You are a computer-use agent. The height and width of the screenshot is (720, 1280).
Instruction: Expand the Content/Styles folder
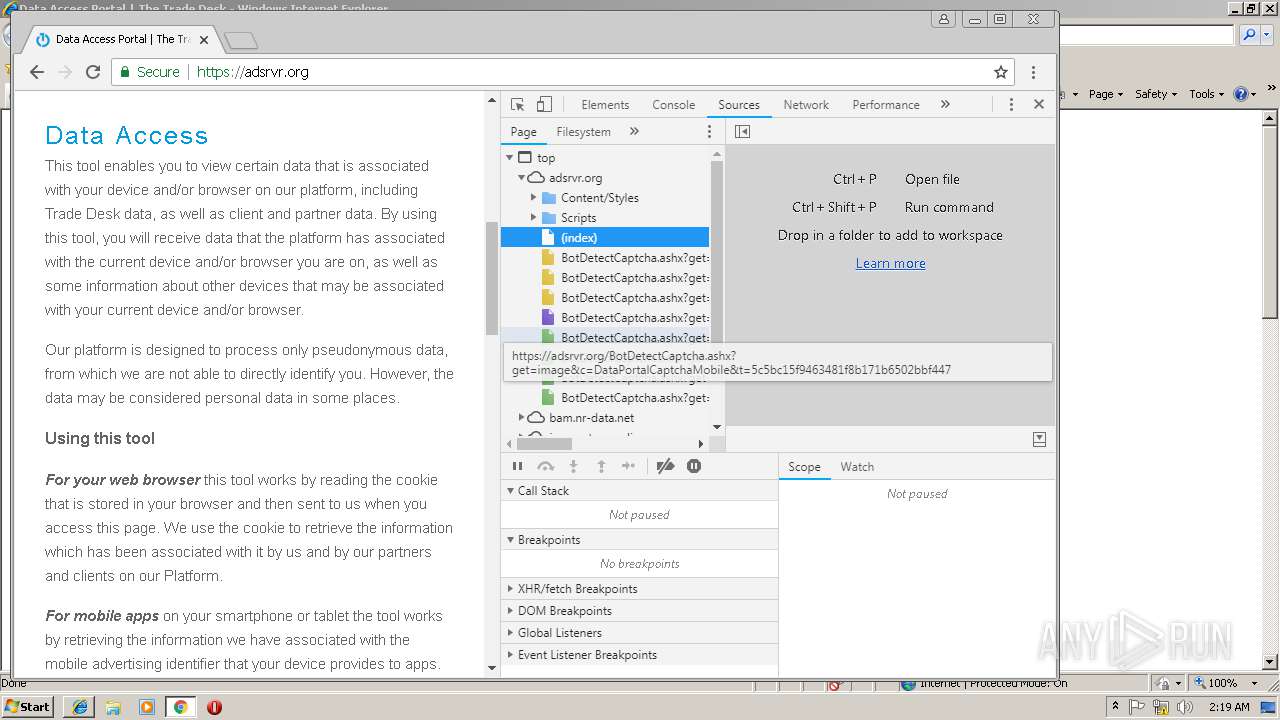point(534,197)
